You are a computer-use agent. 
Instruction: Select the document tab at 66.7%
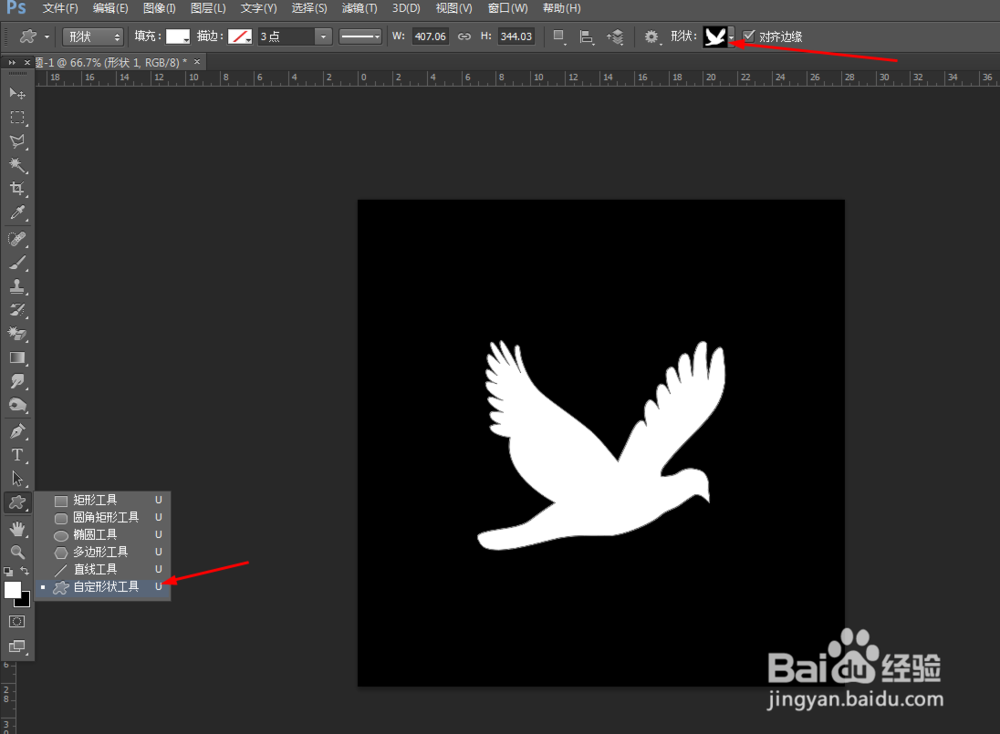113,62
